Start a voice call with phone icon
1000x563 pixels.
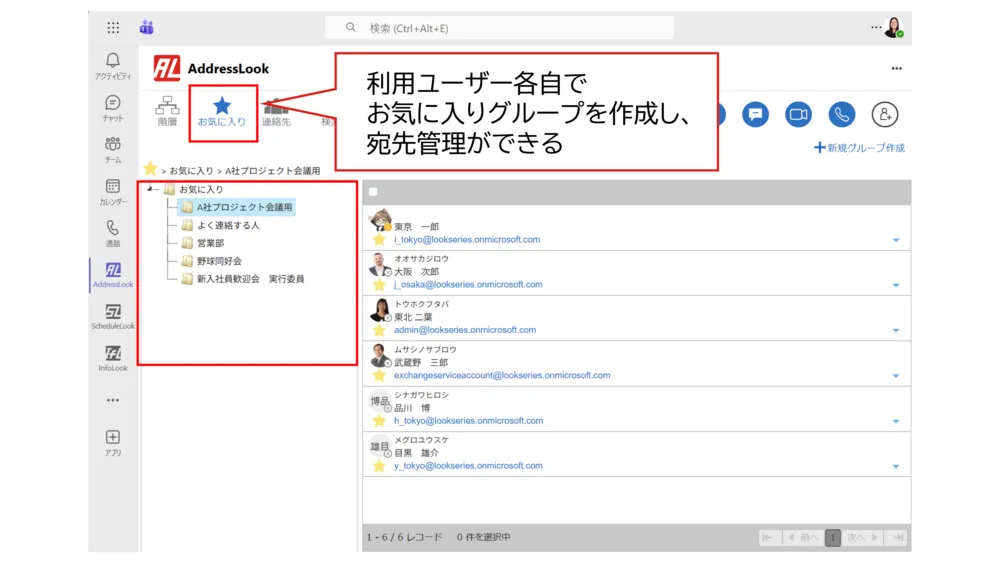[x=842, y=115]
